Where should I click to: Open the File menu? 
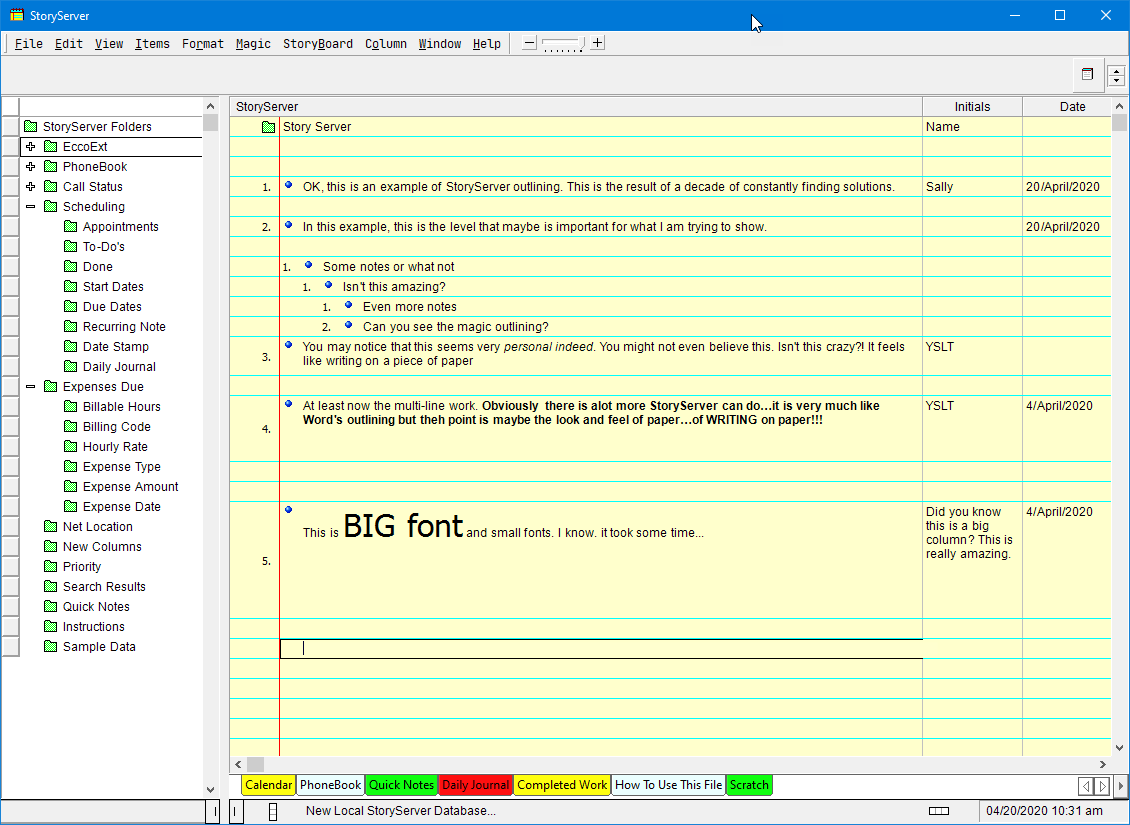pyautogui.click(x=29, y=44)
